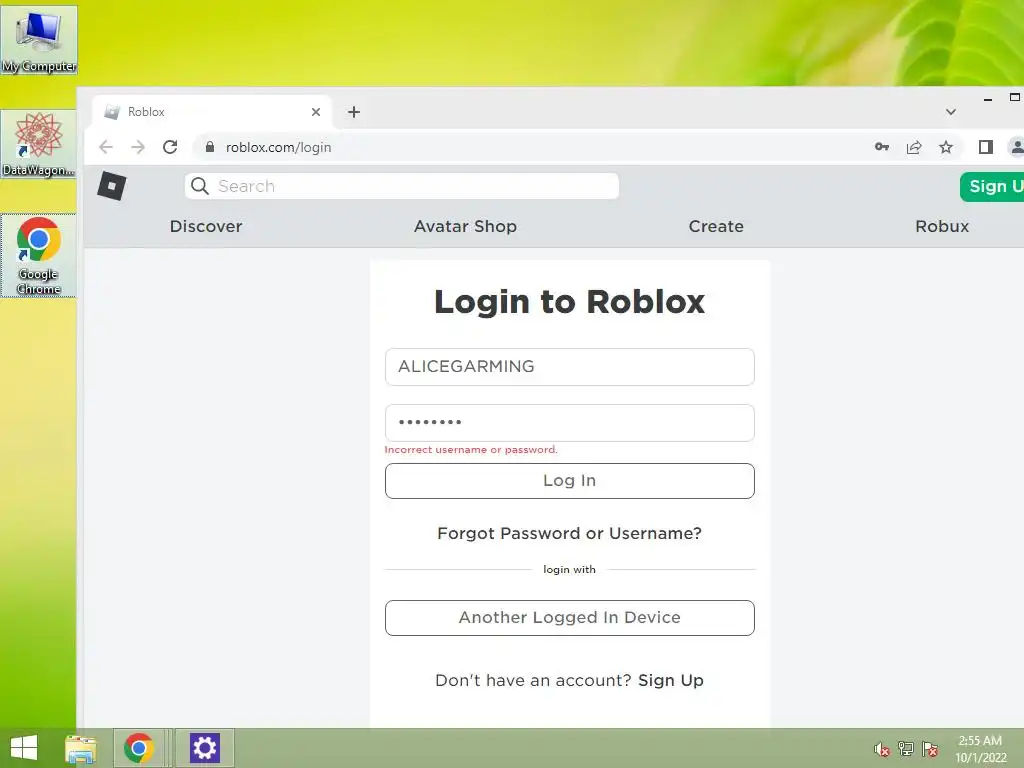Click the Action Center flag tray icon

pos(930,749)
